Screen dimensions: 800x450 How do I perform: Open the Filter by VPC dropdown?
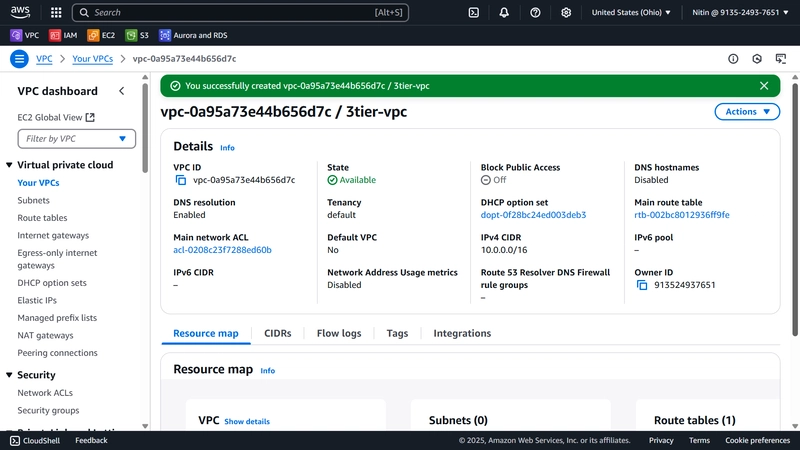77,139
